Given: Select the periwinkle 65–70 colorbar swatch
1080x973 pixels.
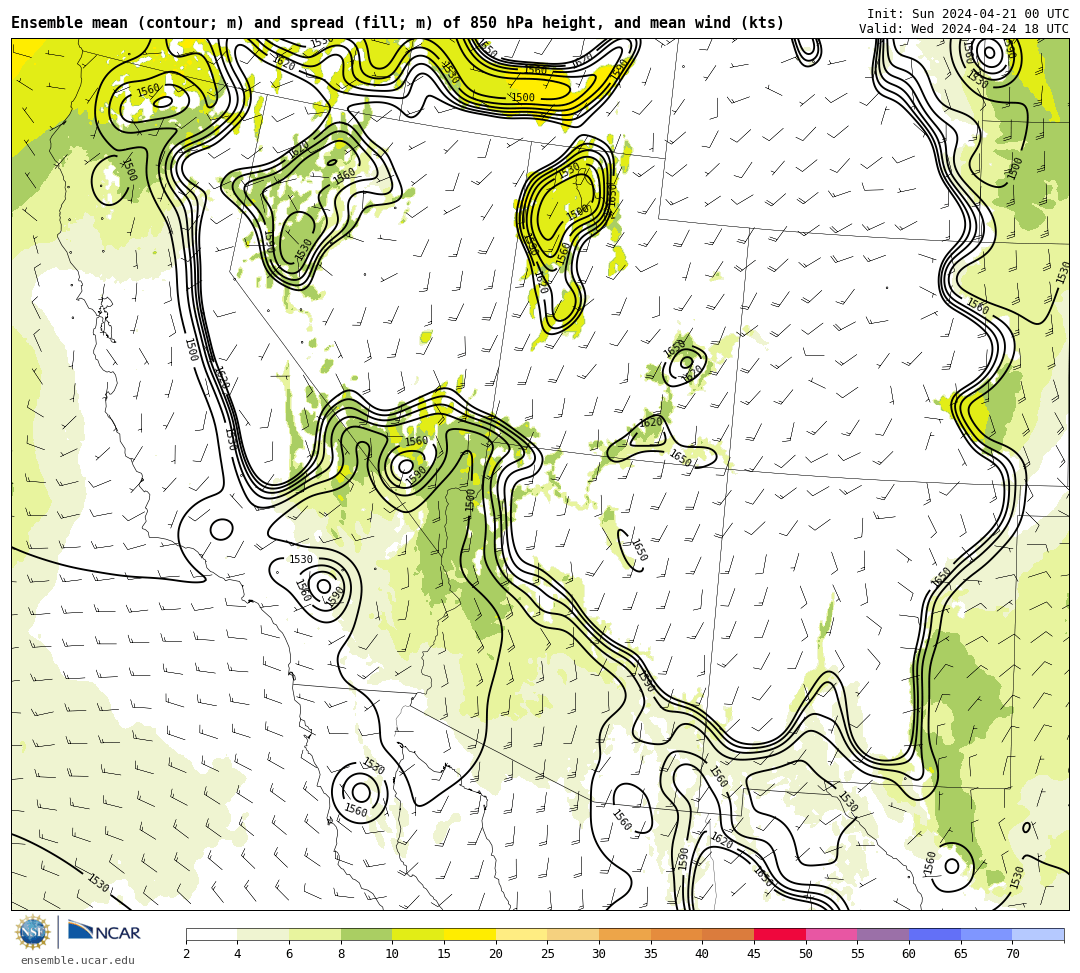Looking at the screenshot, I should coord(986,934).
